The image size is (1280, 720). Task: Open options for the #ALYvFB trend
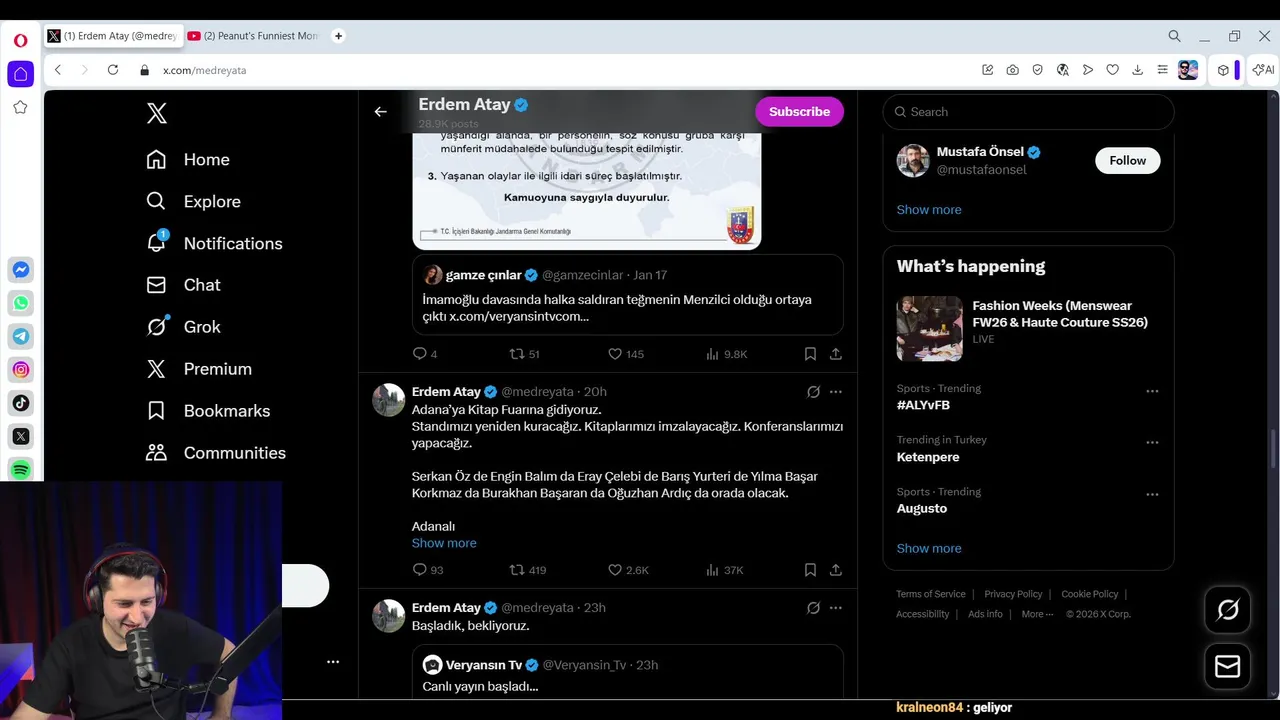click(x=1152, y=392)
